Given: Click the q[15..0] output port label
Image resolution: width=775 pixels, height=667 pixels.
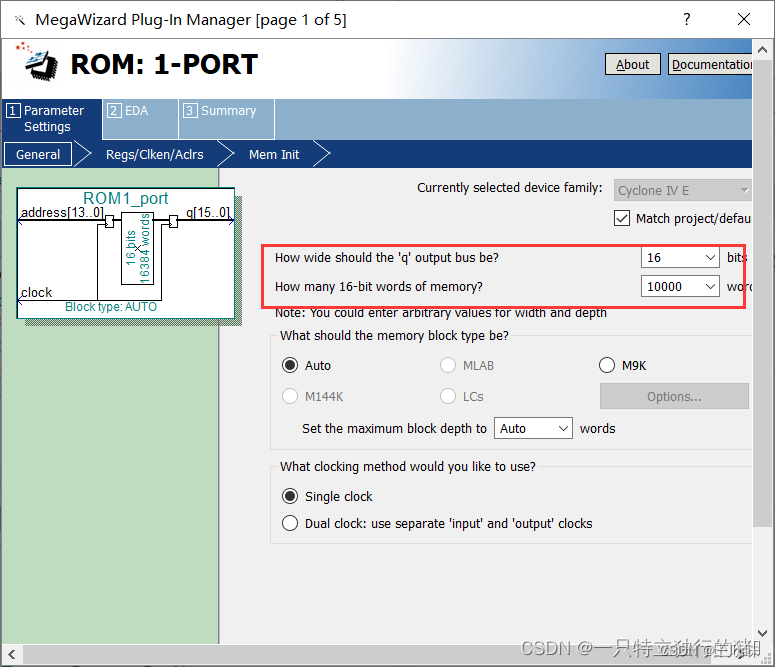Looking at the screenshot, I should pyautogui.click(x=208, y=213).
